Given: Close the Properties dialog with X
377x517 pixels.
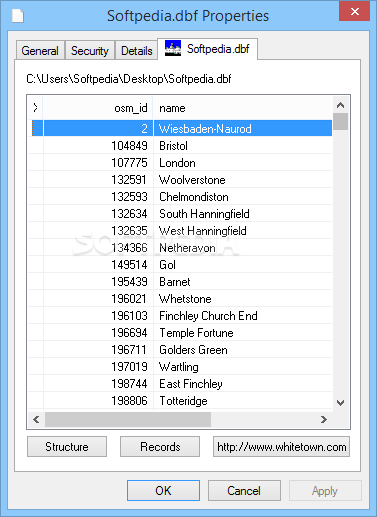Looking at the screenshot, I should [355, 11].
